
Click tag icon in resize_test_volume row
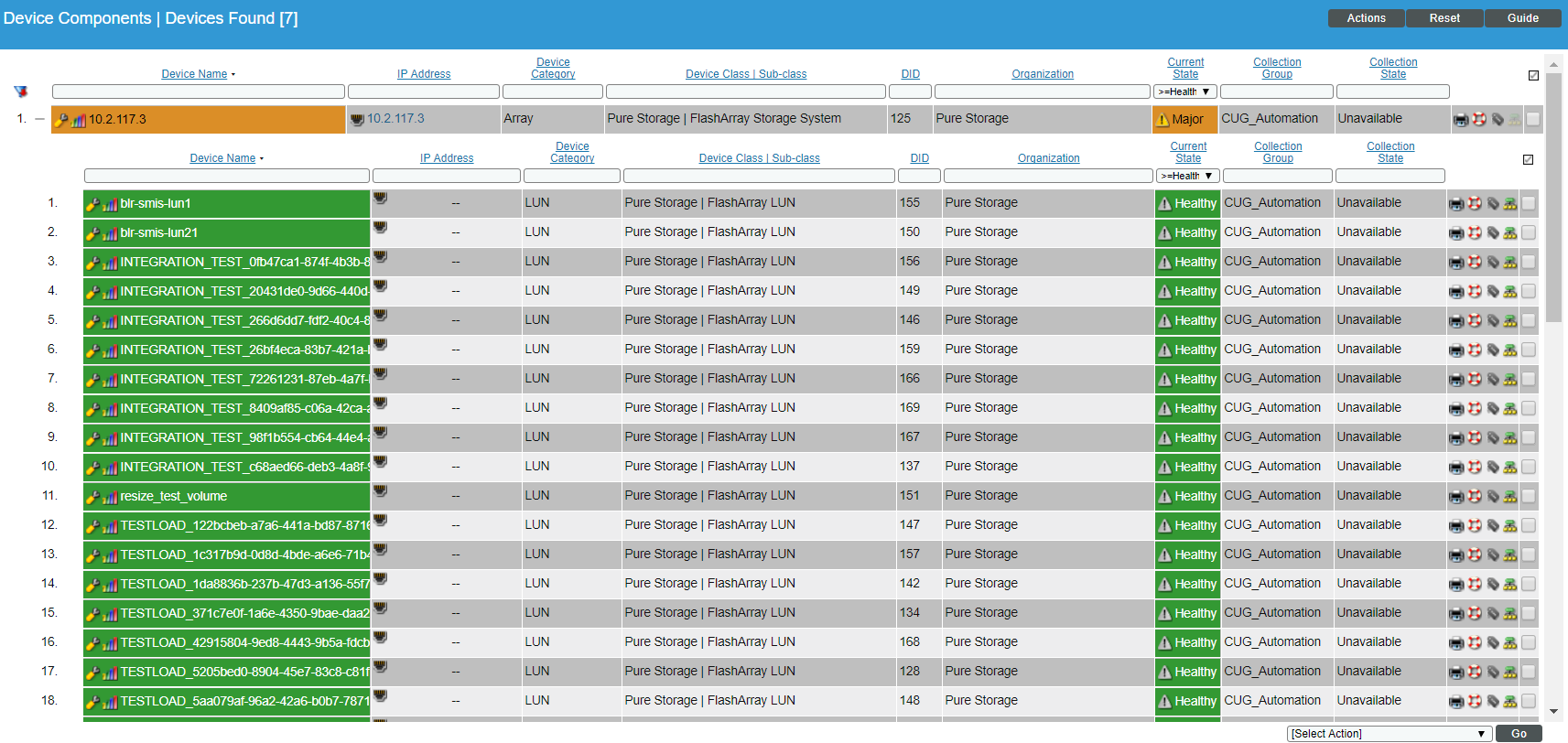pyautogui.click(x=1493, y=496)
